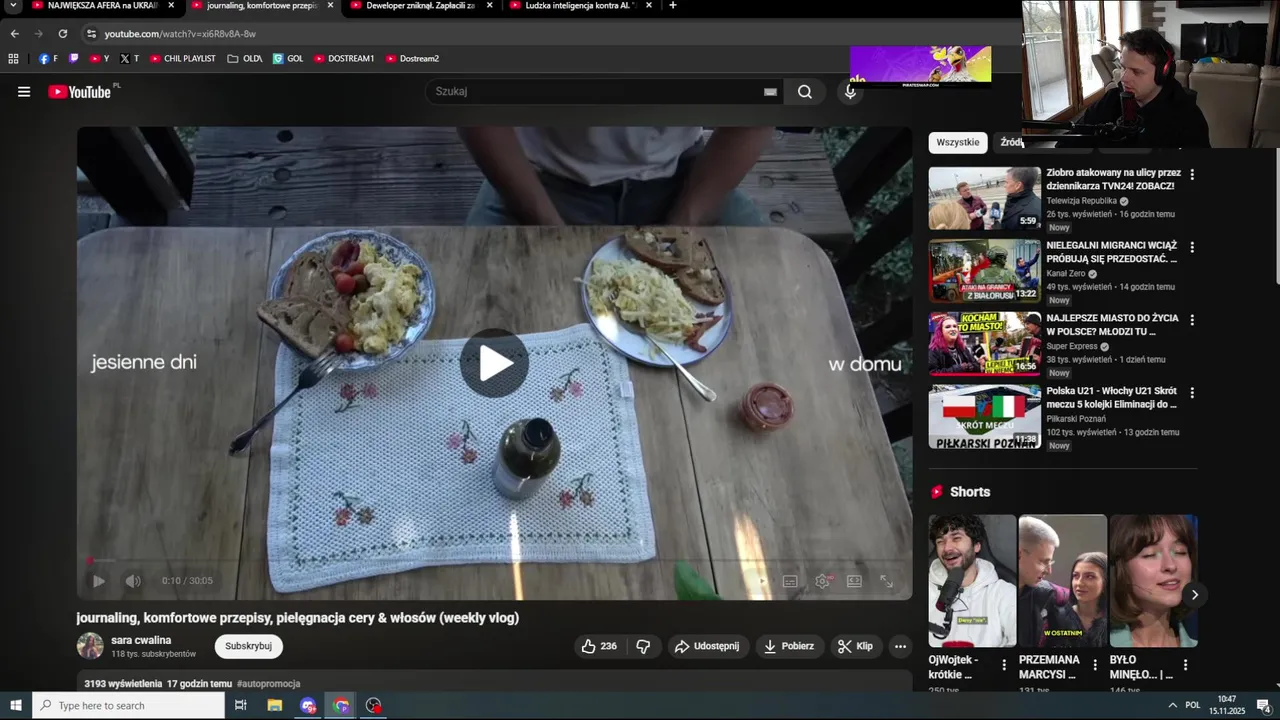
Task: Close the journaling, komfortowe przepisy tab
Action: pos(330,5)
